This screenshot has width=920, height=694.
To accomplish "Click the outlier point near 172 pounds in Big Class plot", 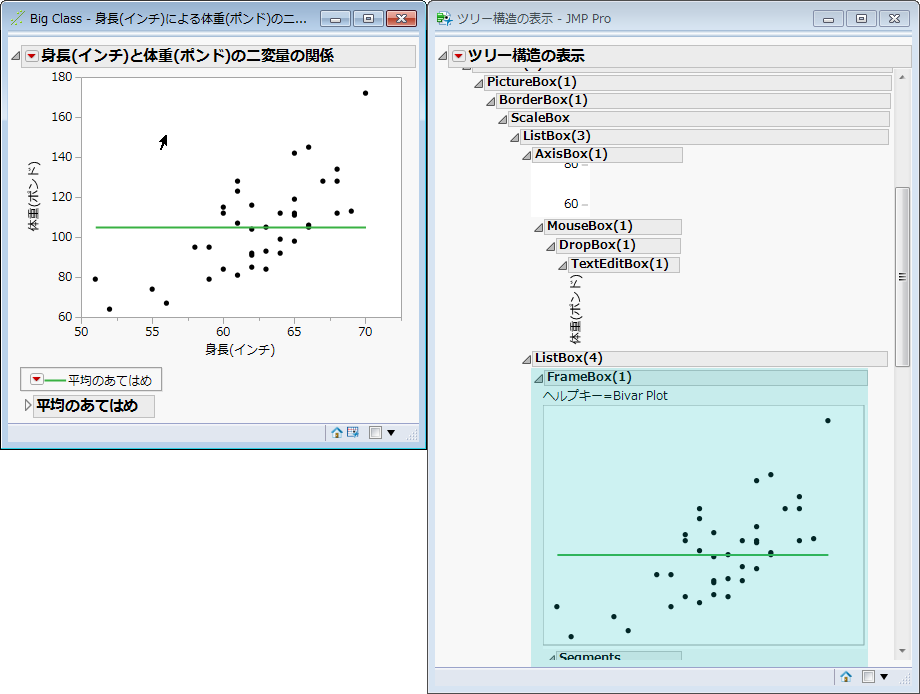I will tap(366, 93).
